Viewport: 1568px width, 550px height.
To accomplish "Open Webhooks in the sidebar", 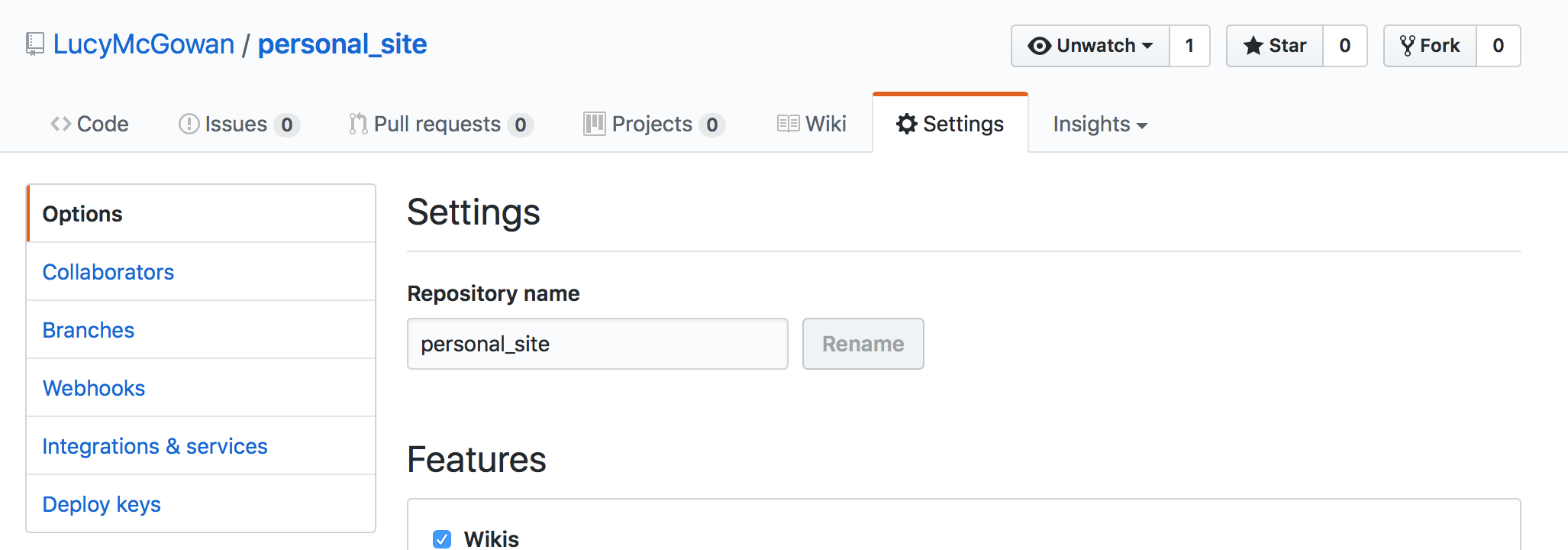I will [x=94, y=388].
